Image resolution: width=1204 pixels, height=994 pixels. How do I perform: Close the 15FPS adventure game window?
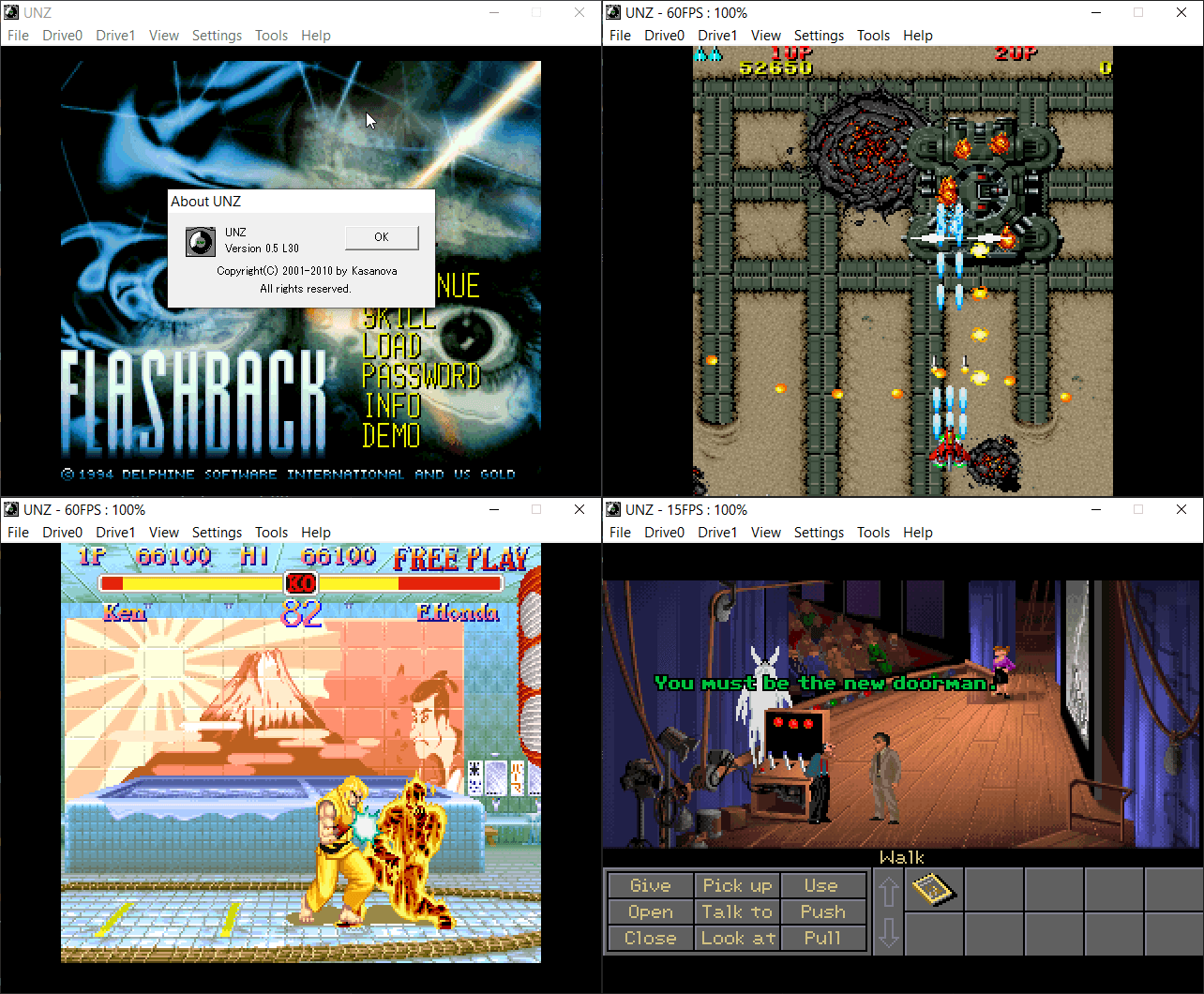tap(1181, 509)
